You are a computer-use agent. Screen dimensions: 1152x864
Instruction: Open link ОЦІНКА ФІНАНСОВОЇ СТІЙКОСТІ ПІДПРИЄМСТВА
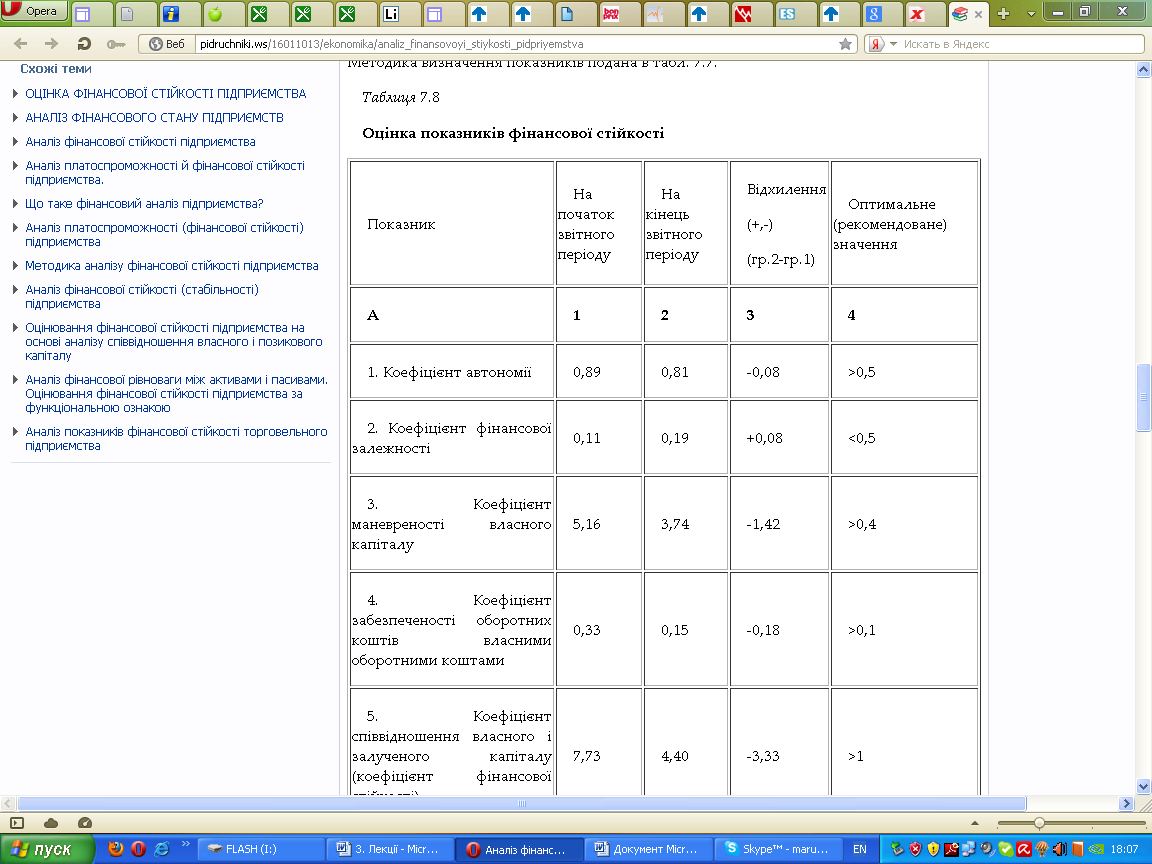(x=165, y=93)
